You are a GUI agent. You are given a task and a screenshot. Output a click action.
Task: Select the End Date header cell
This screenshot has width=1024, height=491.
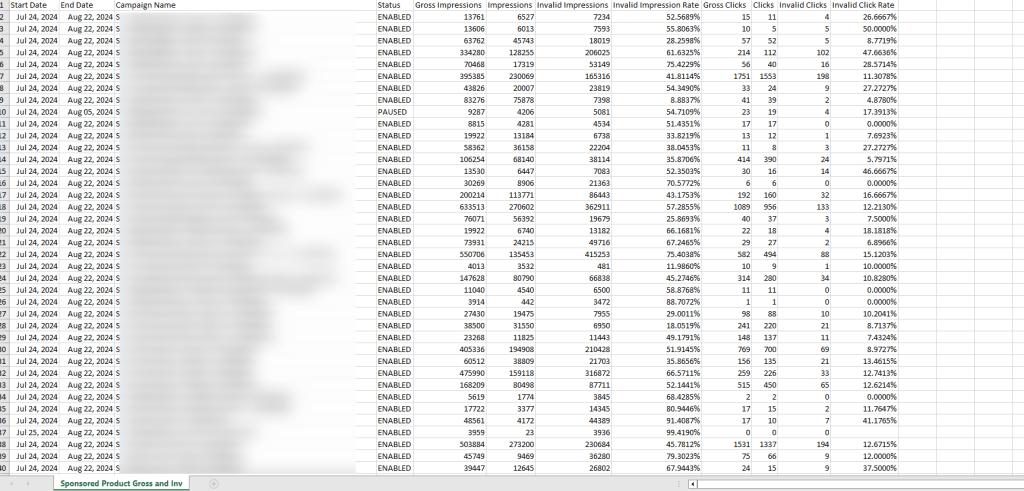click(86, 5)
